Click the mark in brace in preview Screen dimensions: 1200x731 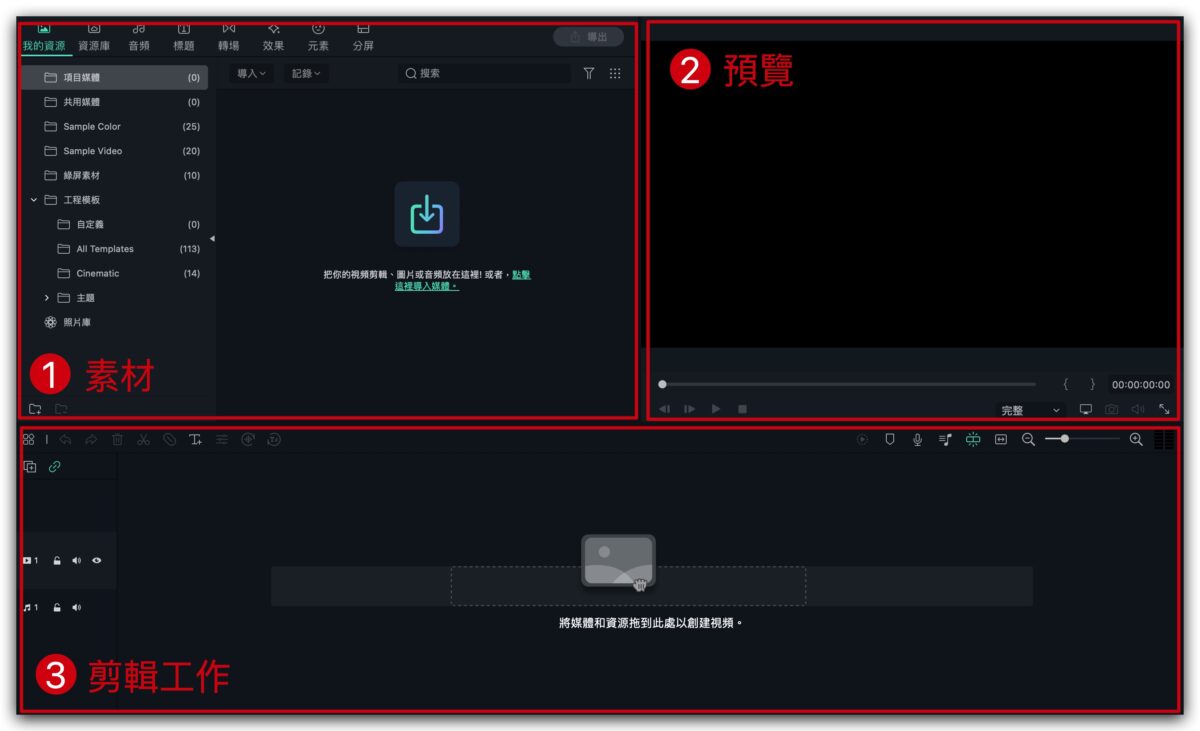coord(1066,384)
